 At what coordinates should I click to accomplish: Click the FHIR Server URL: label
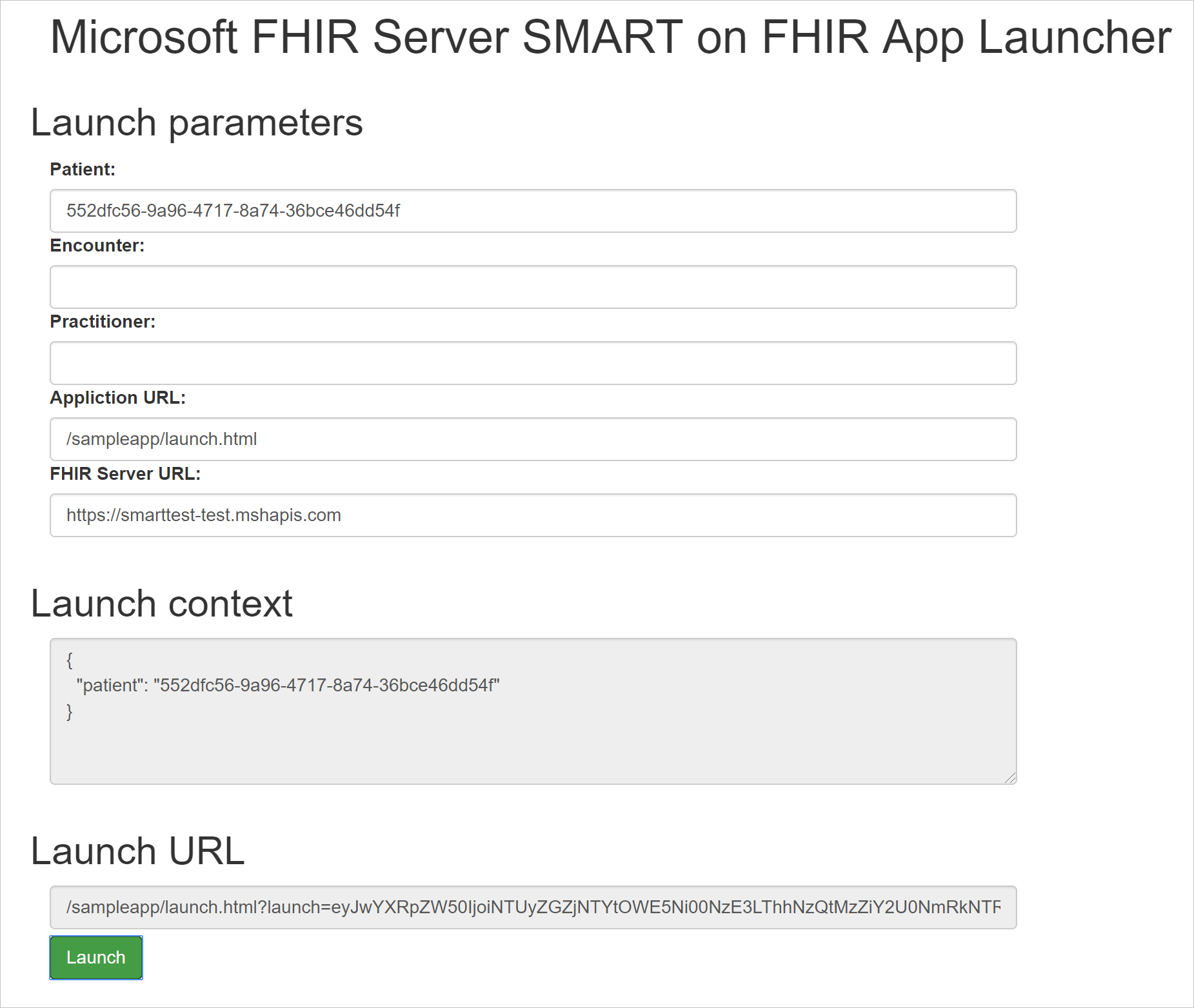[x=126, y=474]
